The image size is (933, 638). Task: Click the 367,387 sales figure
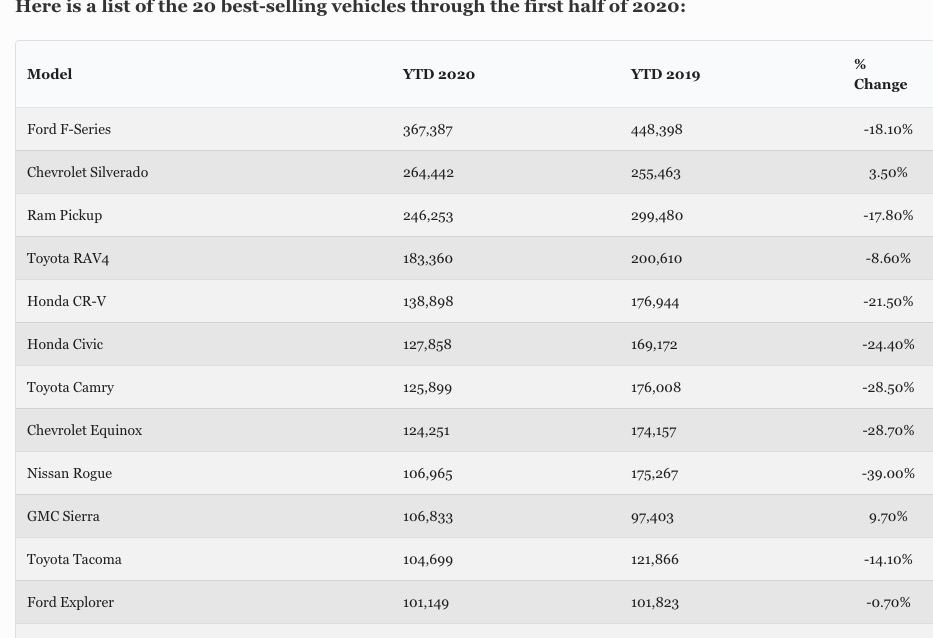coord(427,130)
